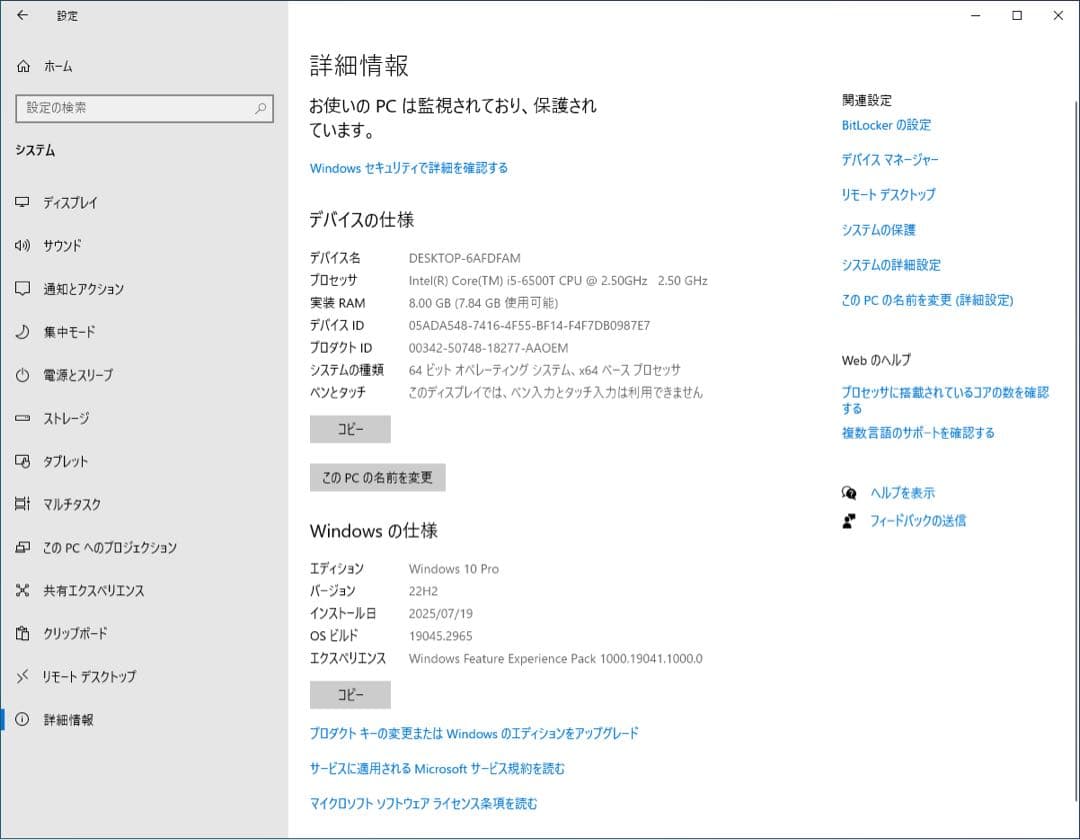The width and height of the screenshot is (1080, 840).
Task: Open リモート デスクトップ from the sidebar
Action: click(x=20, y=676)
